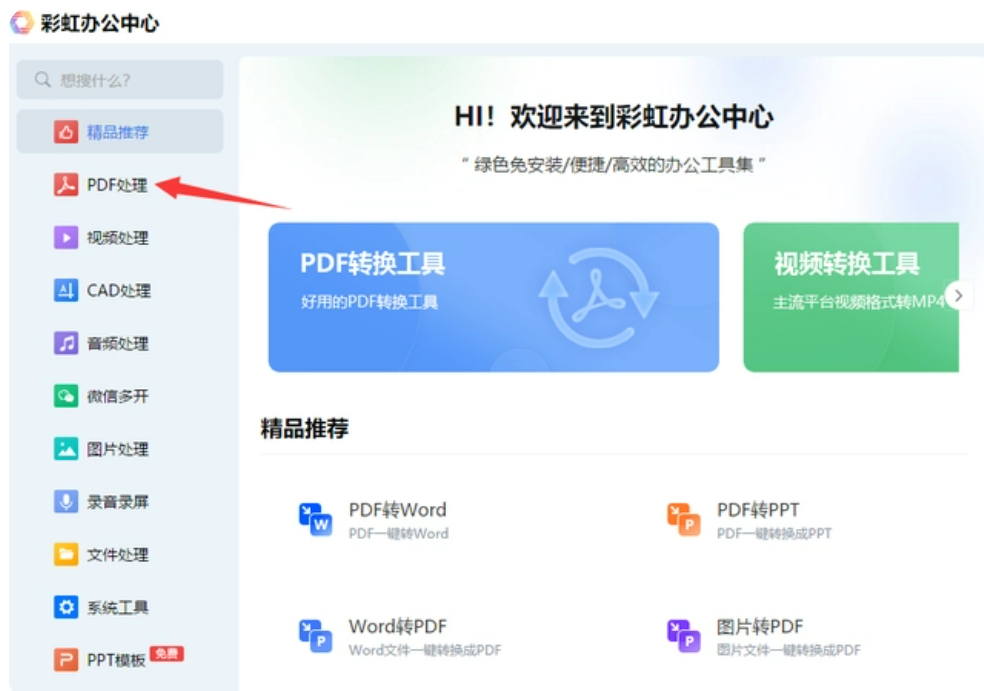Viewport: 984px width, 691px height.
Task: Open the PDF转Word tool icon
Action: click(315, 520)
